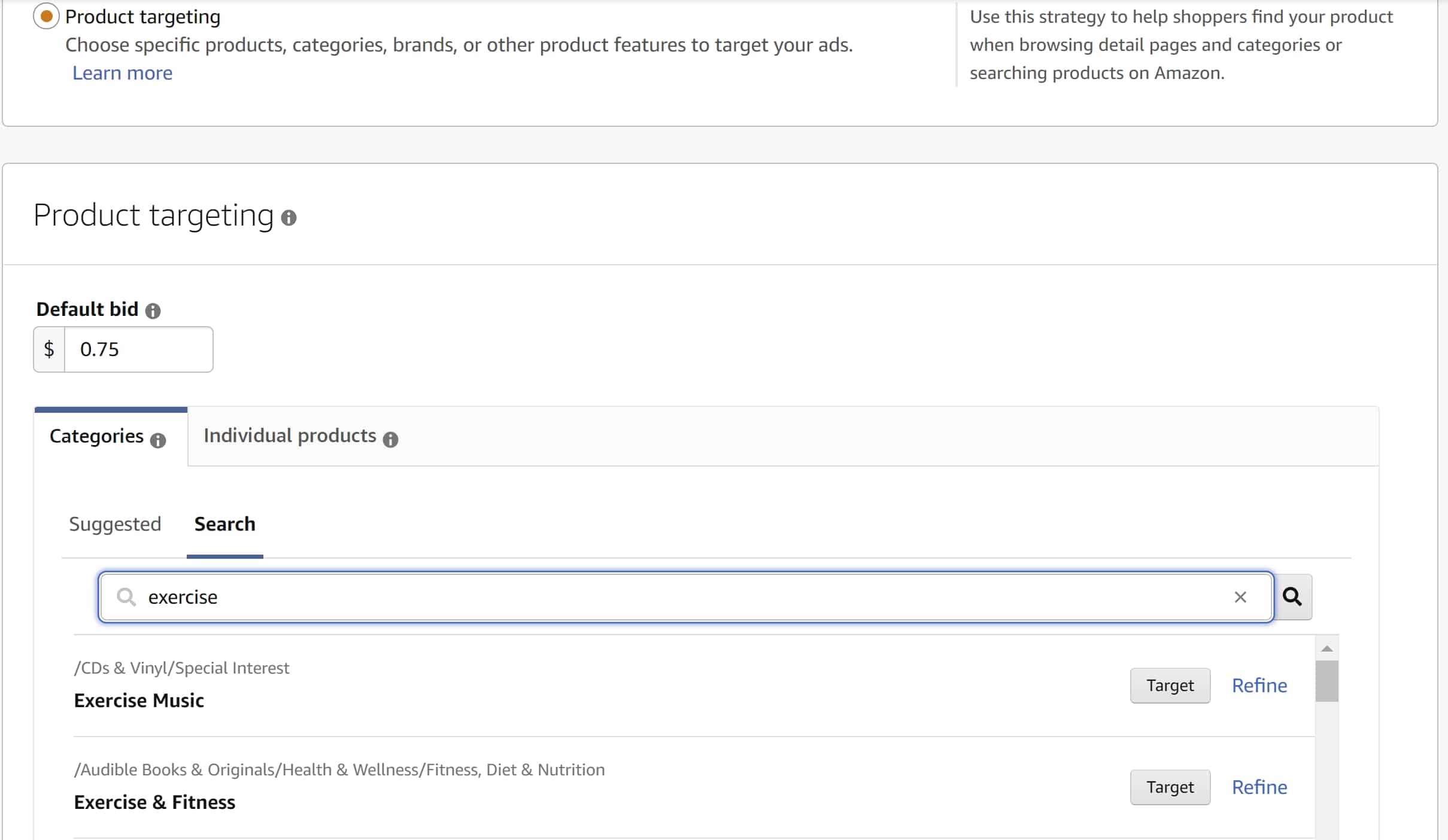Viewport: 1448px width, 840px height.
Task: Click the info icon on Categories tab
Action: coord(157,440)
